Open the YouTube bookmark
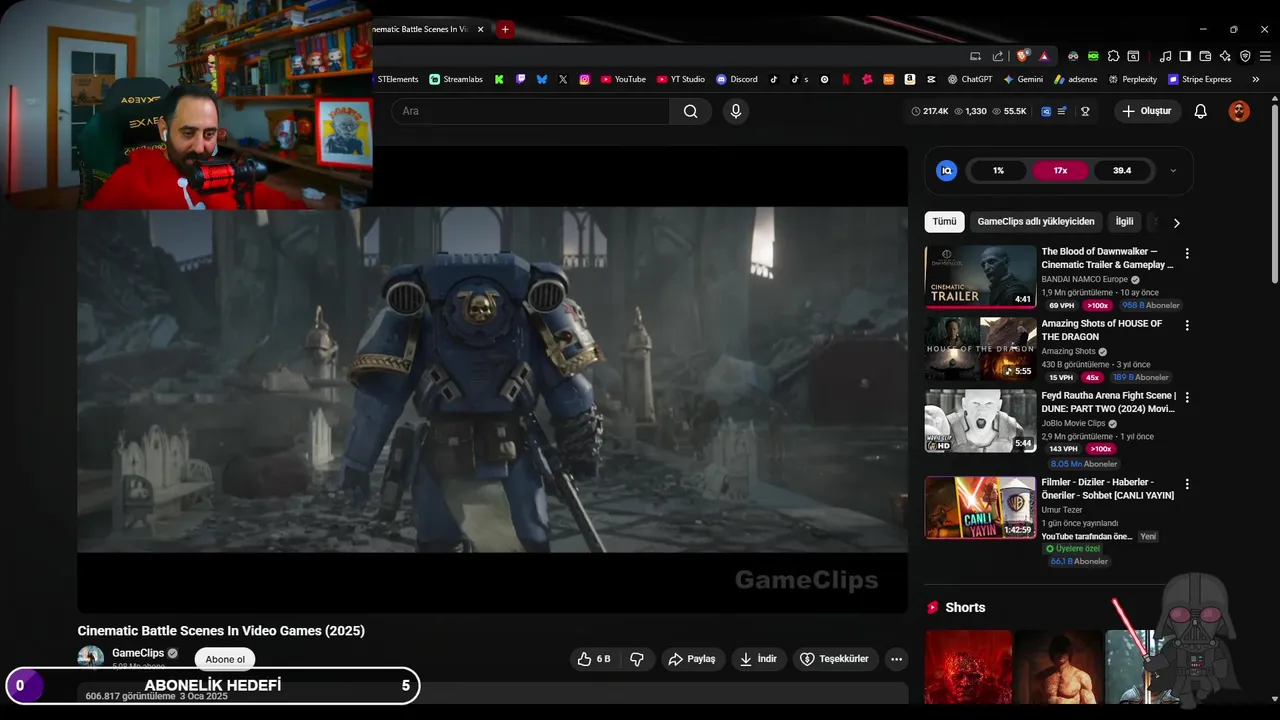1280x720 pixels. [623, 79]
